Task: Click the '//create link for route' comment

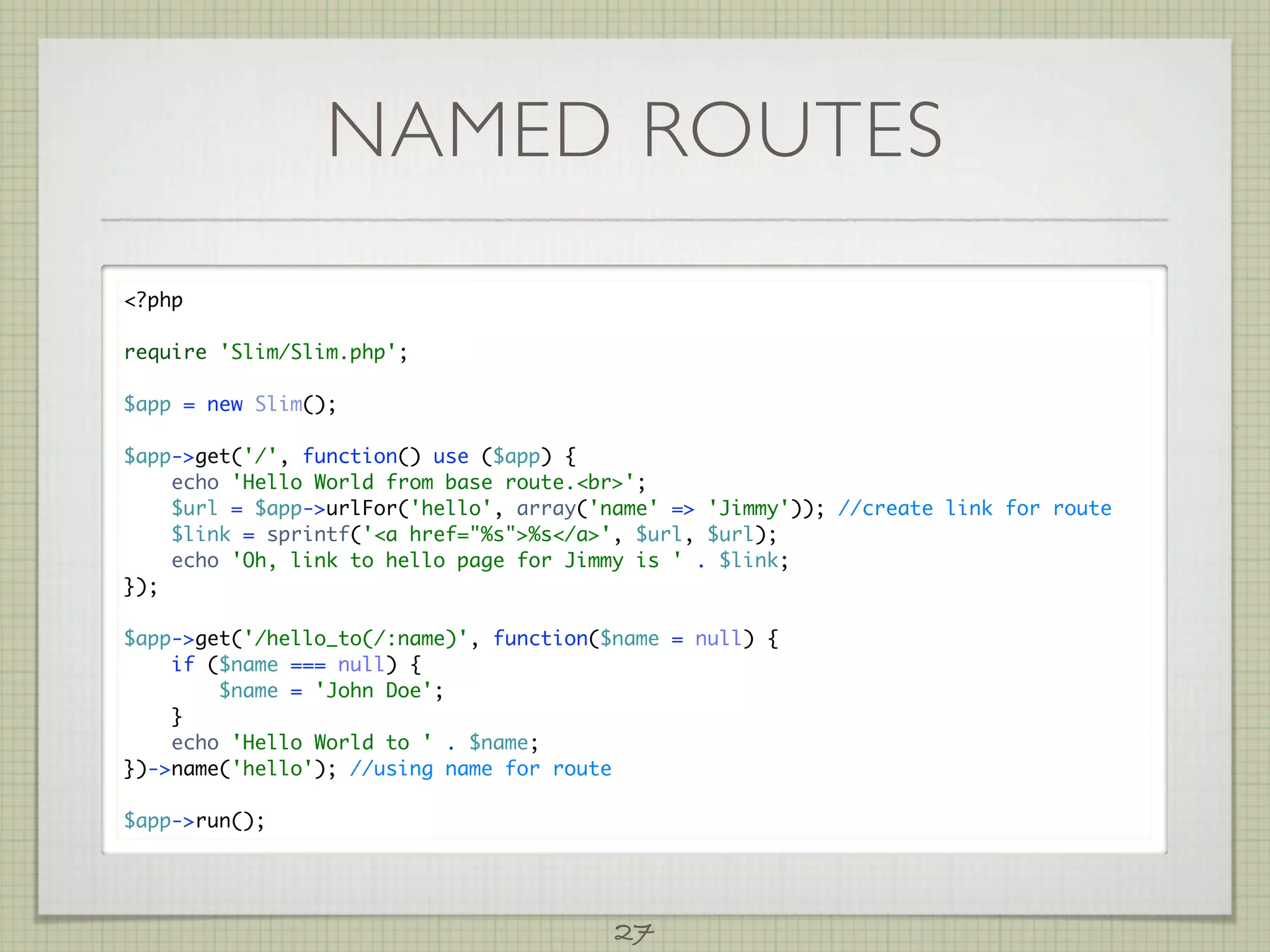Action: click(975, 508)
